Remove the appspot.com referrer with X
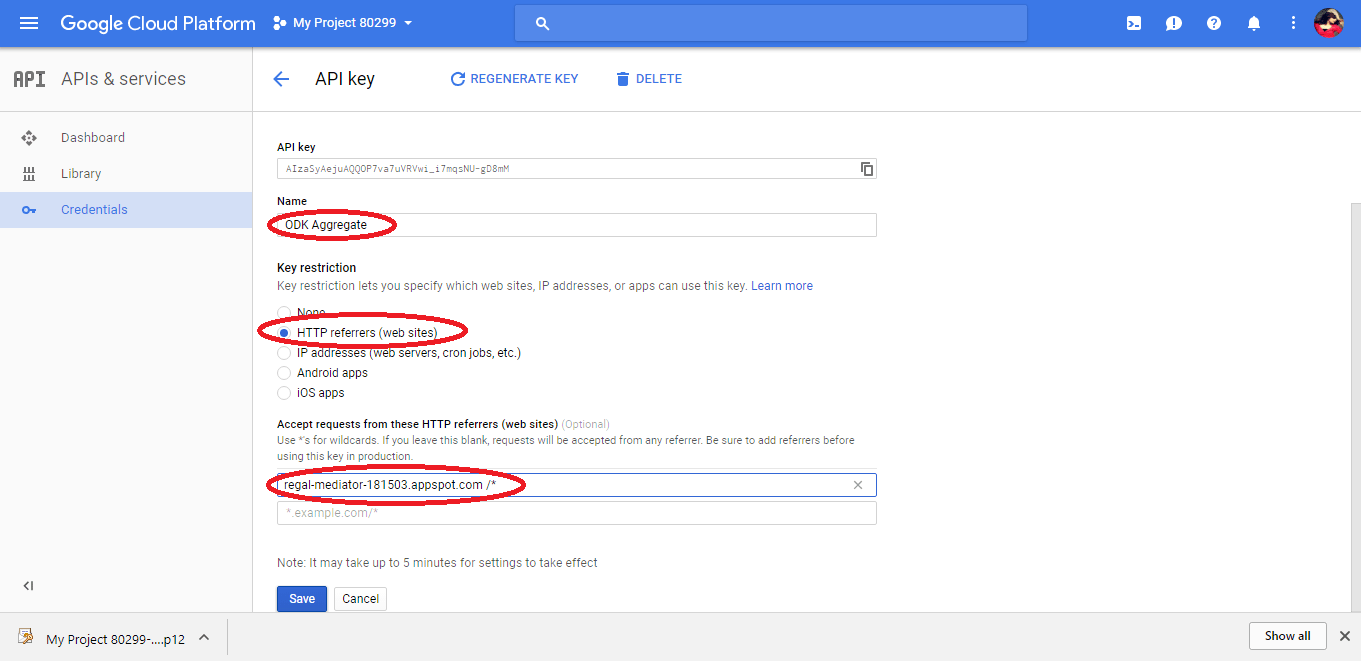Screen dimensions: 1361x661 point(858,485)
